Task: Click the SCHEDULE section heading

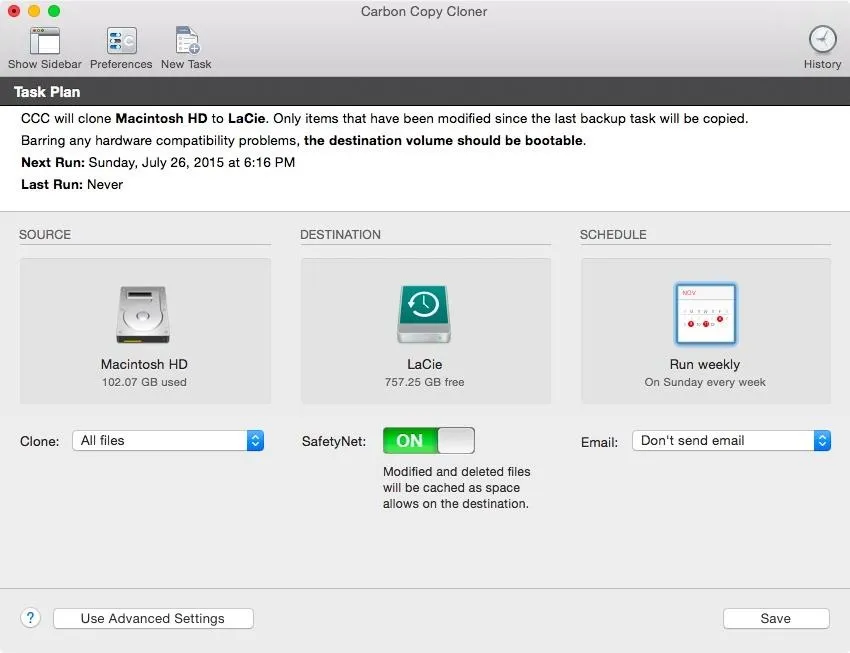Action: tap(613, 235)
